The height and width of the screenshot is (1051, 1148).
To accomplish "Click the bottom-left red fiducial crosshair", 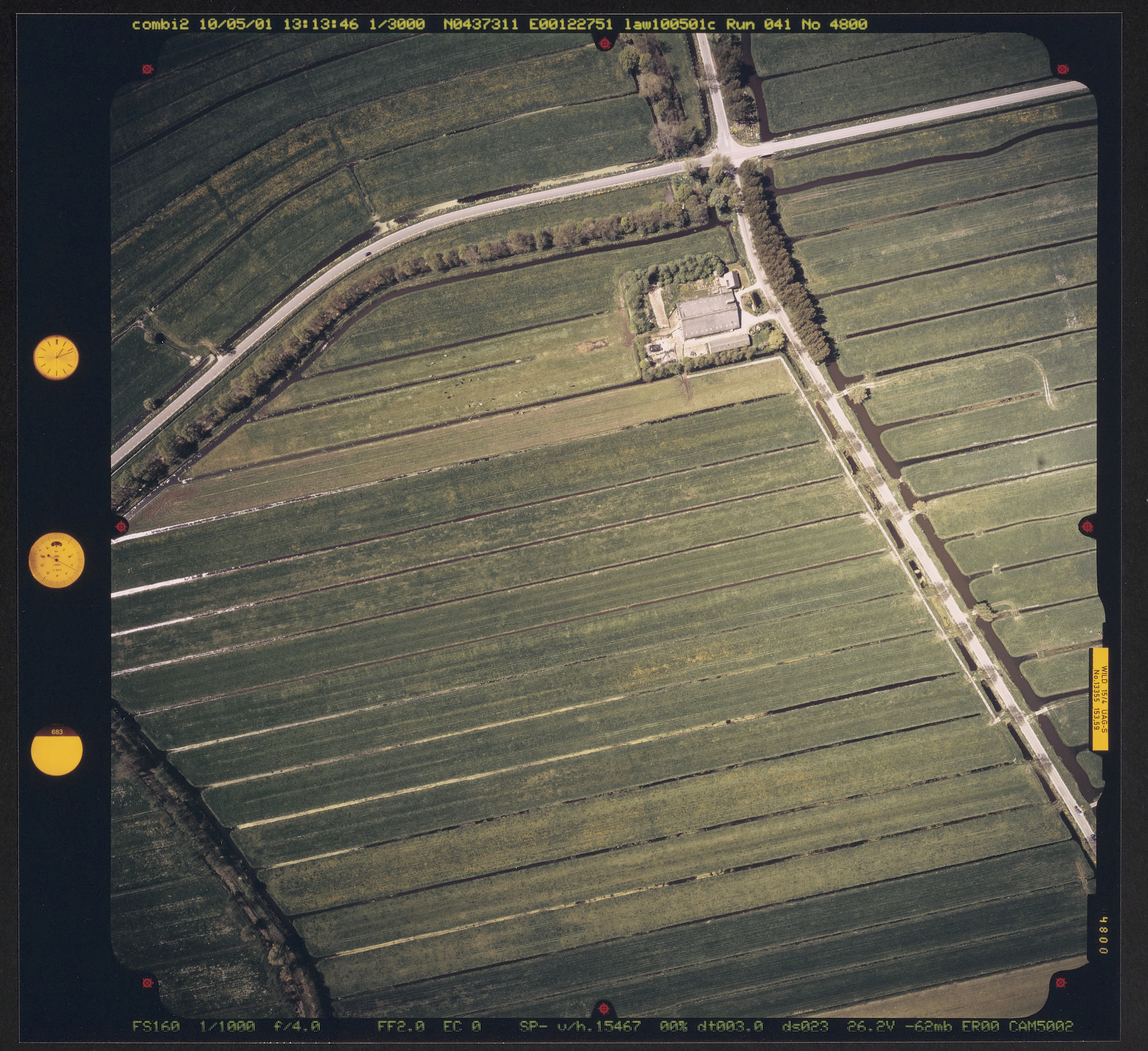I will [147, 983].
